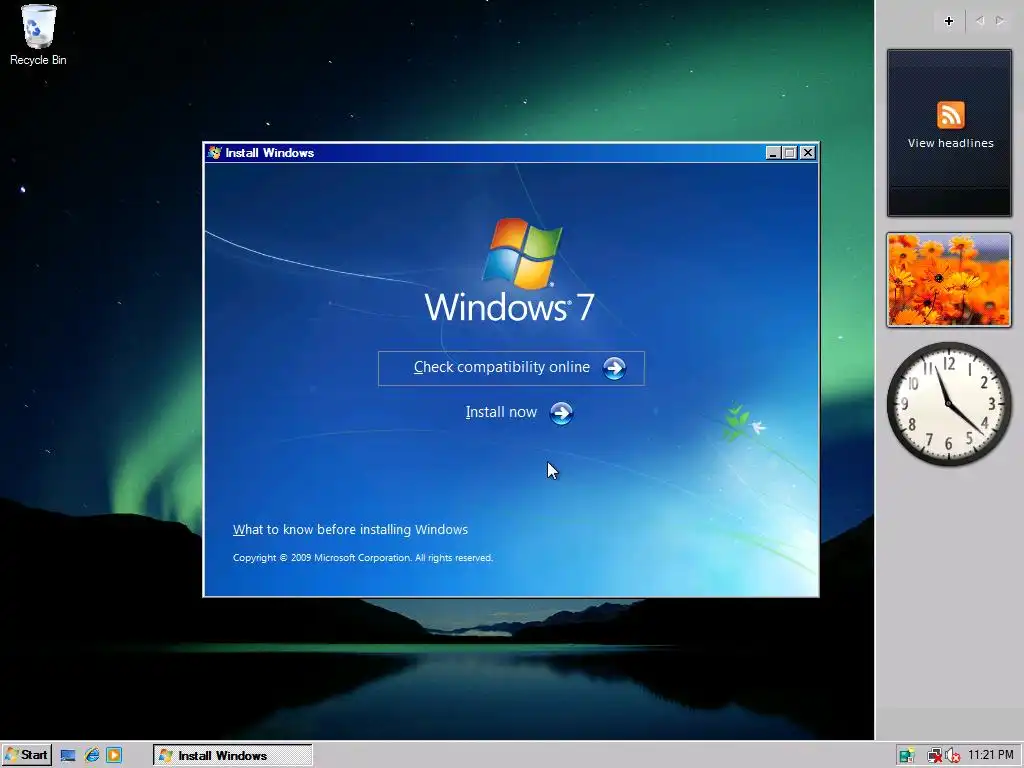Click Check compatibility online button
Screen dimensions: 1024x768
pos(511,368)
